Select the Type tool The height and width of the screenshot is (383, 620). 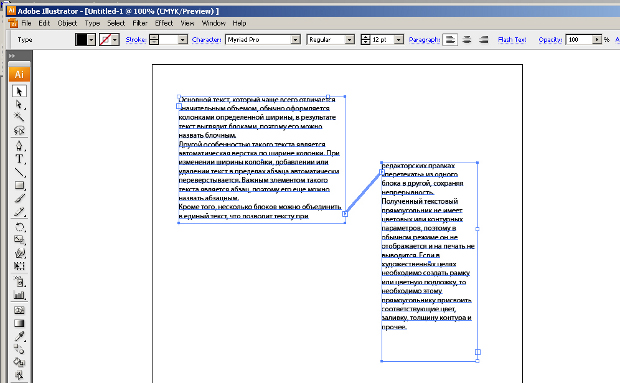19,159
